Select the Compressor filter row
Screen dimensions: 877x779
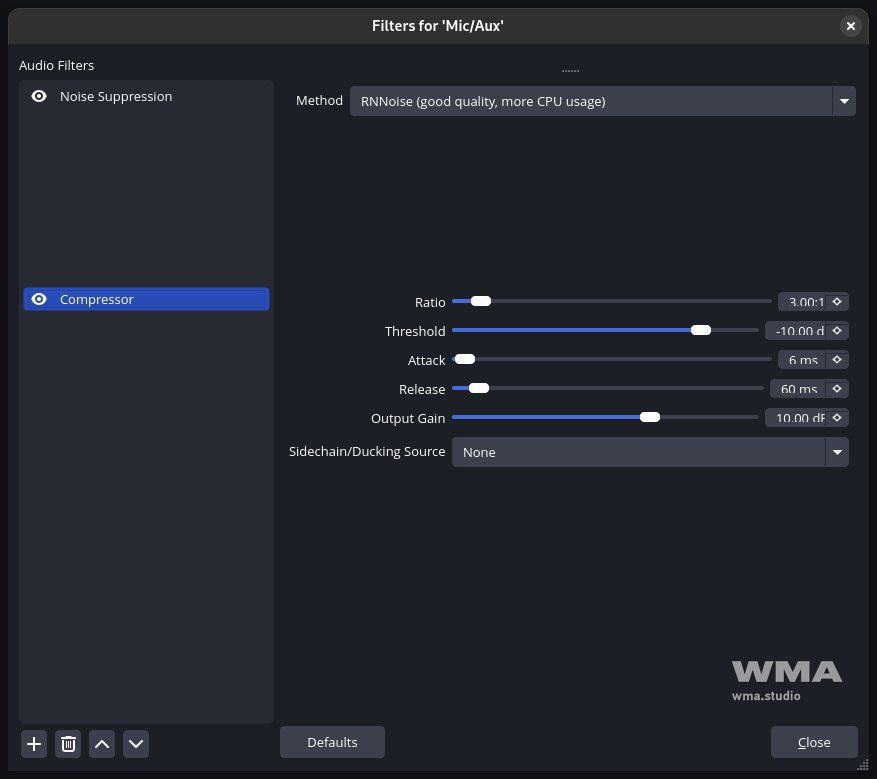point(146,299)
